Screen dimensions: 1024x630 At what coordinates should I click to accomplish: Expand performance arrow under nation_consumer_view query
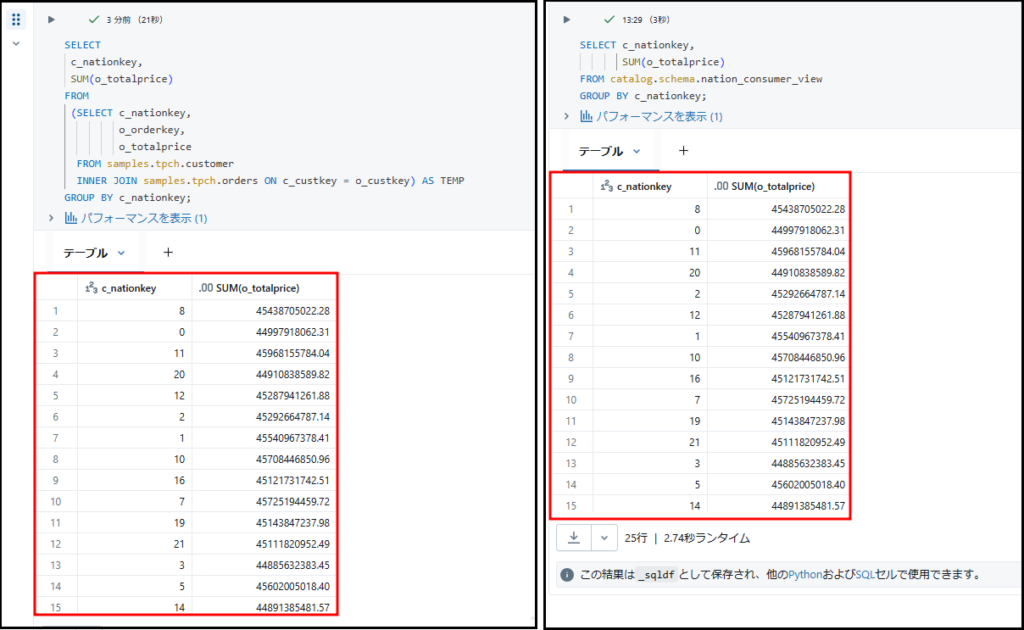568,117
